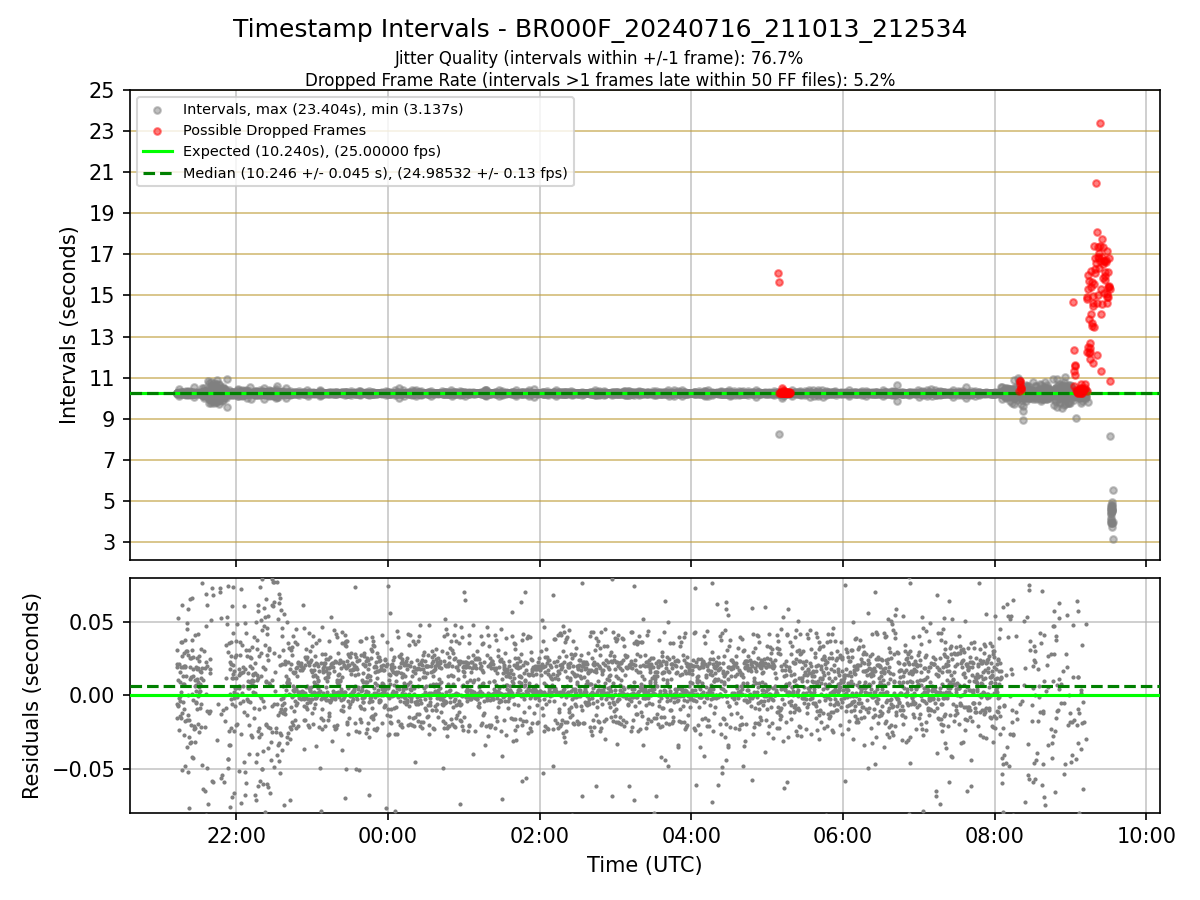This screenshot has height=900, width=1200.
Task: Click the 'Dropped Frame Rate' 5.2% subtitle line
Action: click(x=600, y=79)
